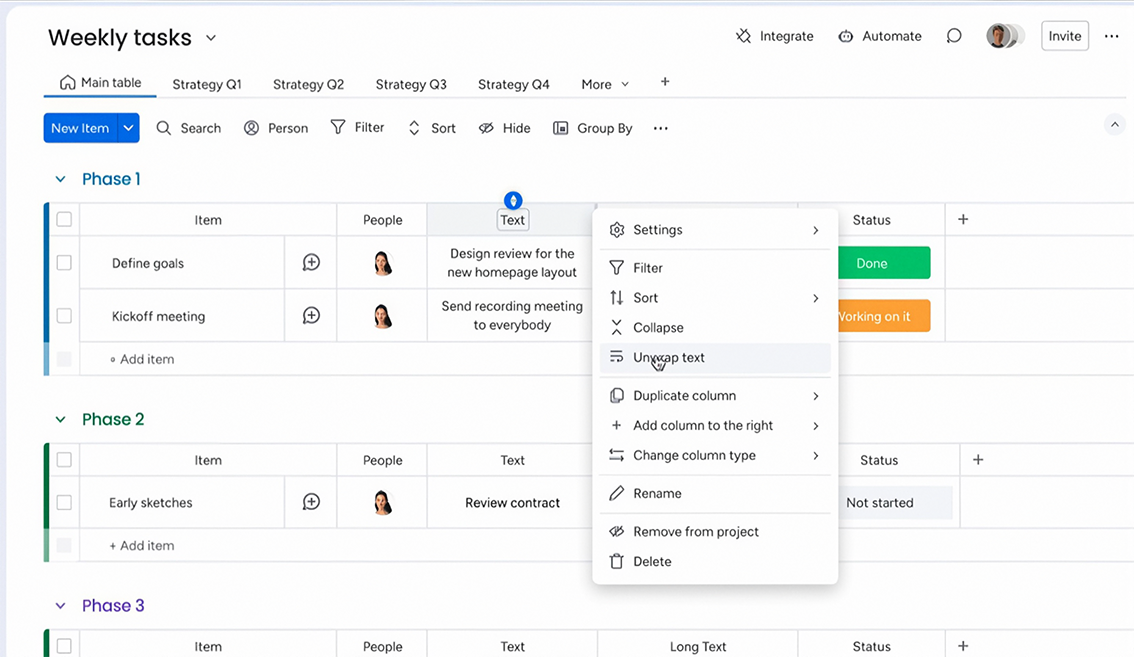Open the Integrate icon in header
1134x657 pixels.
[x=743, y=36]
